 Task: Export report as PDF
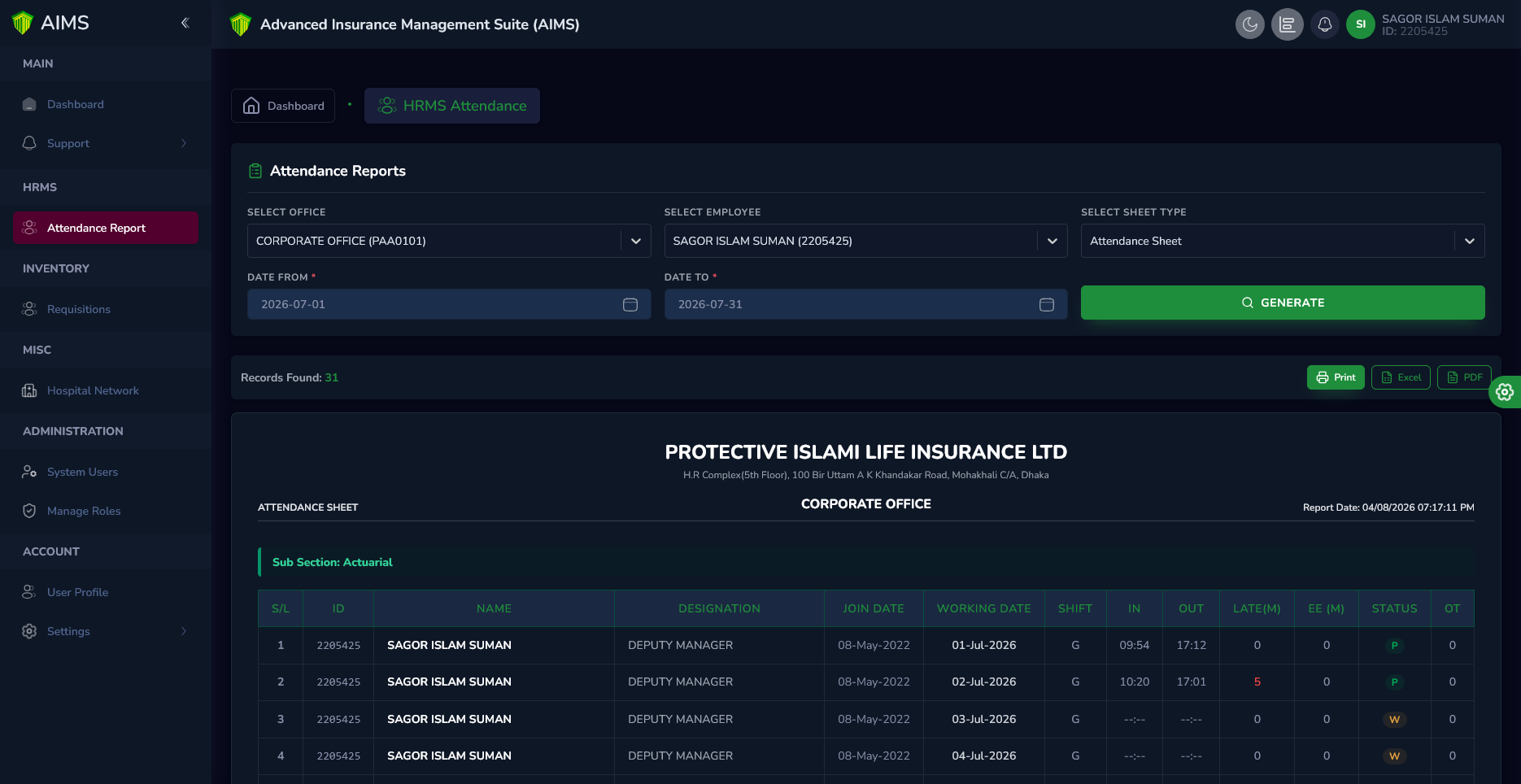pyautogui.click(x=1464, y=377)
